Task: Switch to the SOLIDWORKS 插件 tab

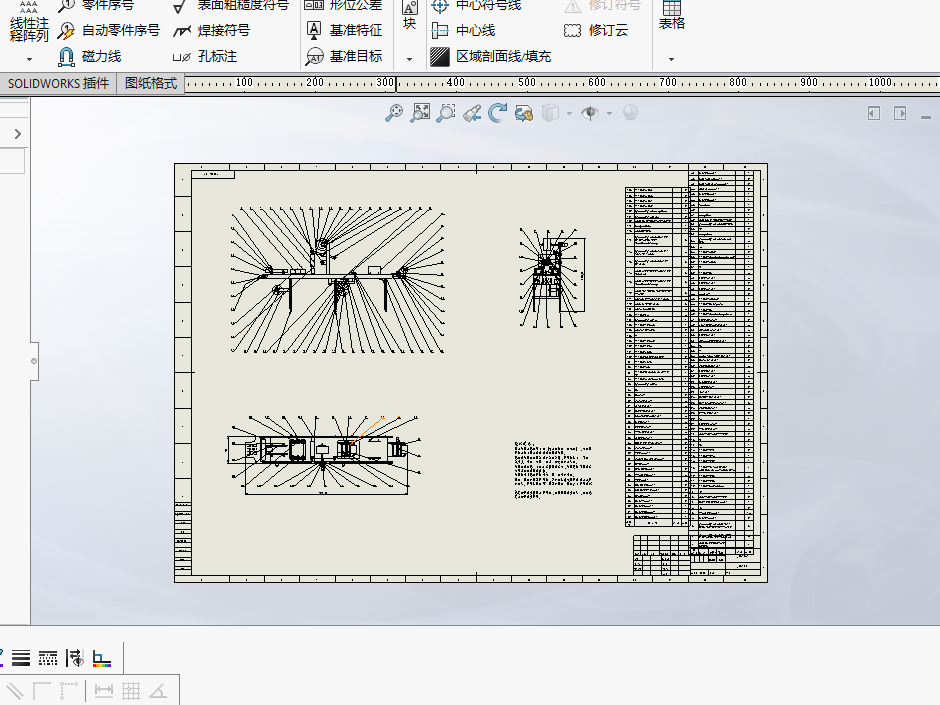Action: (x=58, y=83)
